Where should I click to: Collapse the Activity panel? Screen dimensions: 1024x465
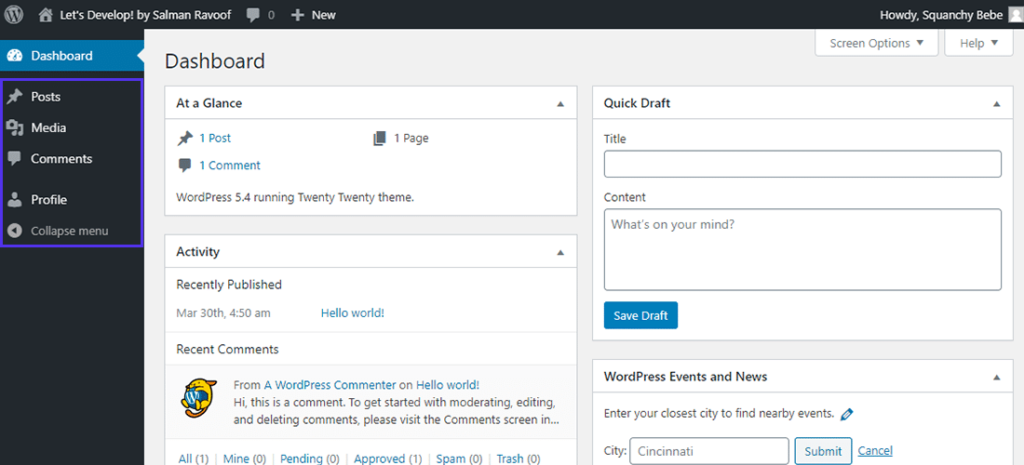coord(560,252)
